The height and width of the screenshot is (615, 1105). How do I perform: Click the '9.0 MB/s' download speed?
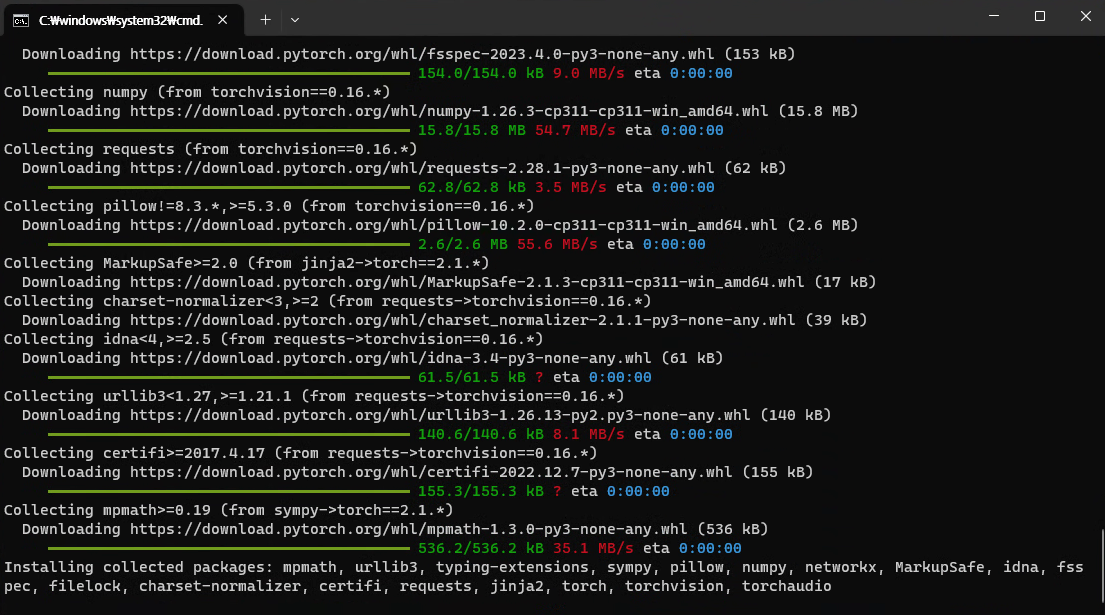pos(588,73)
